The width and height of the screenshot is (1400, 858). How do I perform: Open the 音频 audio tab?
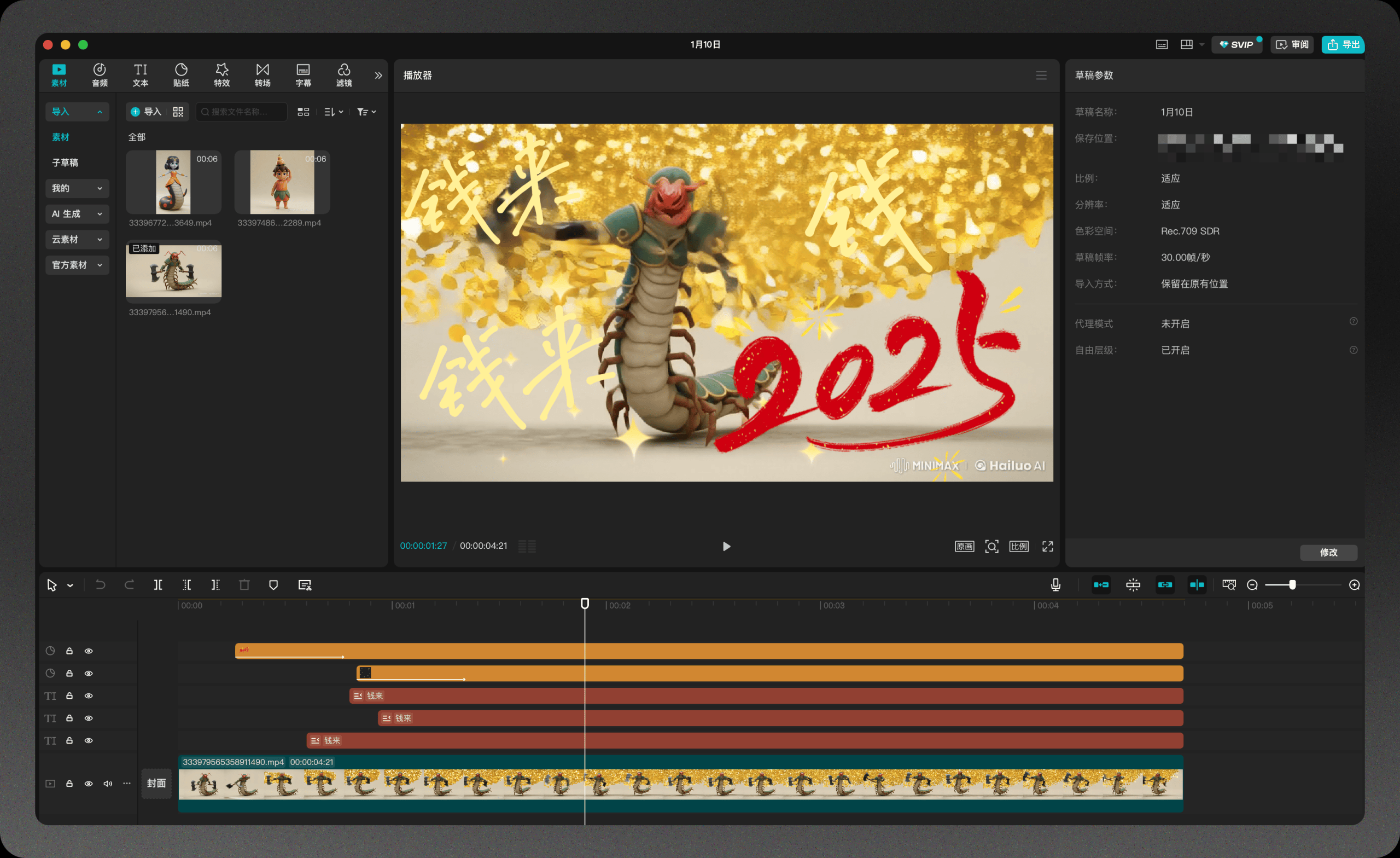coord(100,75)
